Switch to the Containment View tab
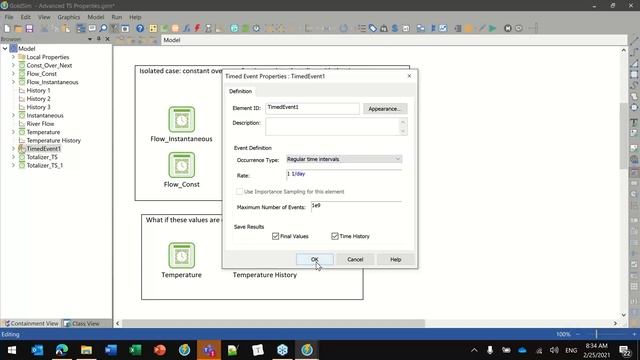The width and height of the screenshot is (640, 360). click(31, 323)
